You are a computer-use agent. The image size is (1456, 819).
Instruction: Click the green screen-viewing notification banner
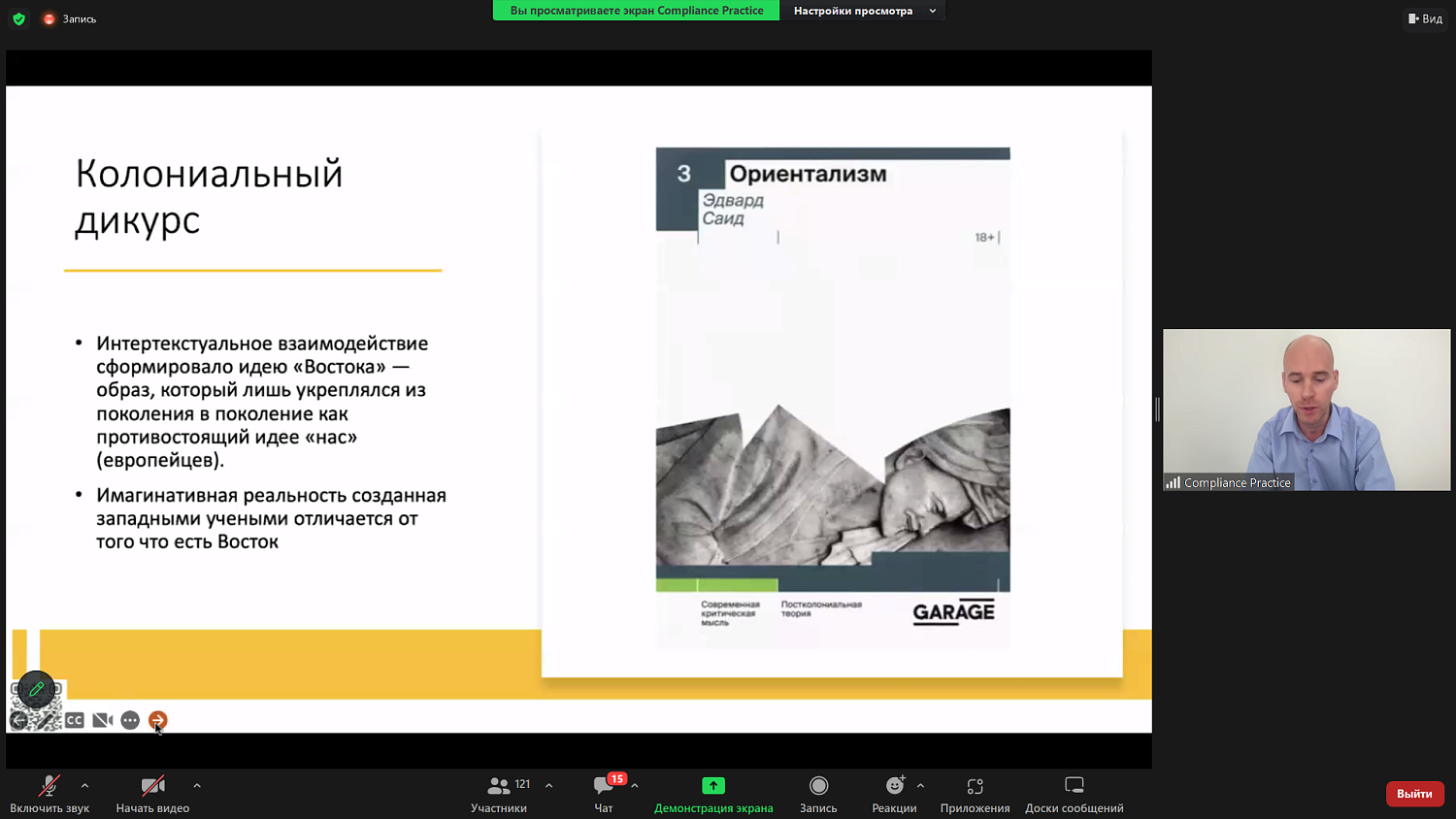[x=637, y=11]
